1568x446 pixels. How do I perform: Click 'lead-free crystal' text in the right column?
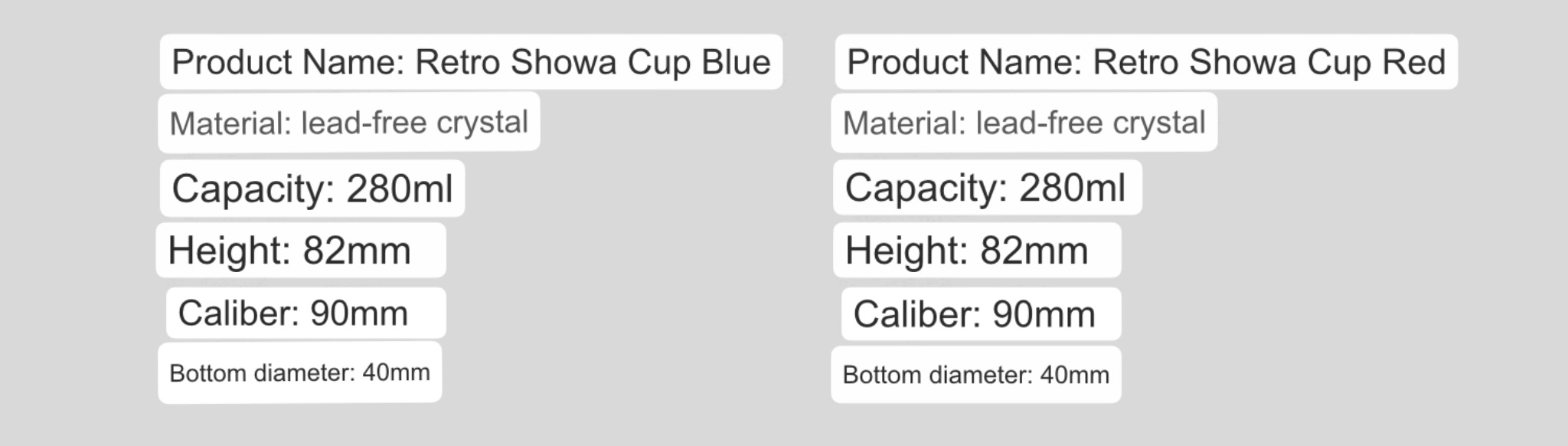(1090, 122)
